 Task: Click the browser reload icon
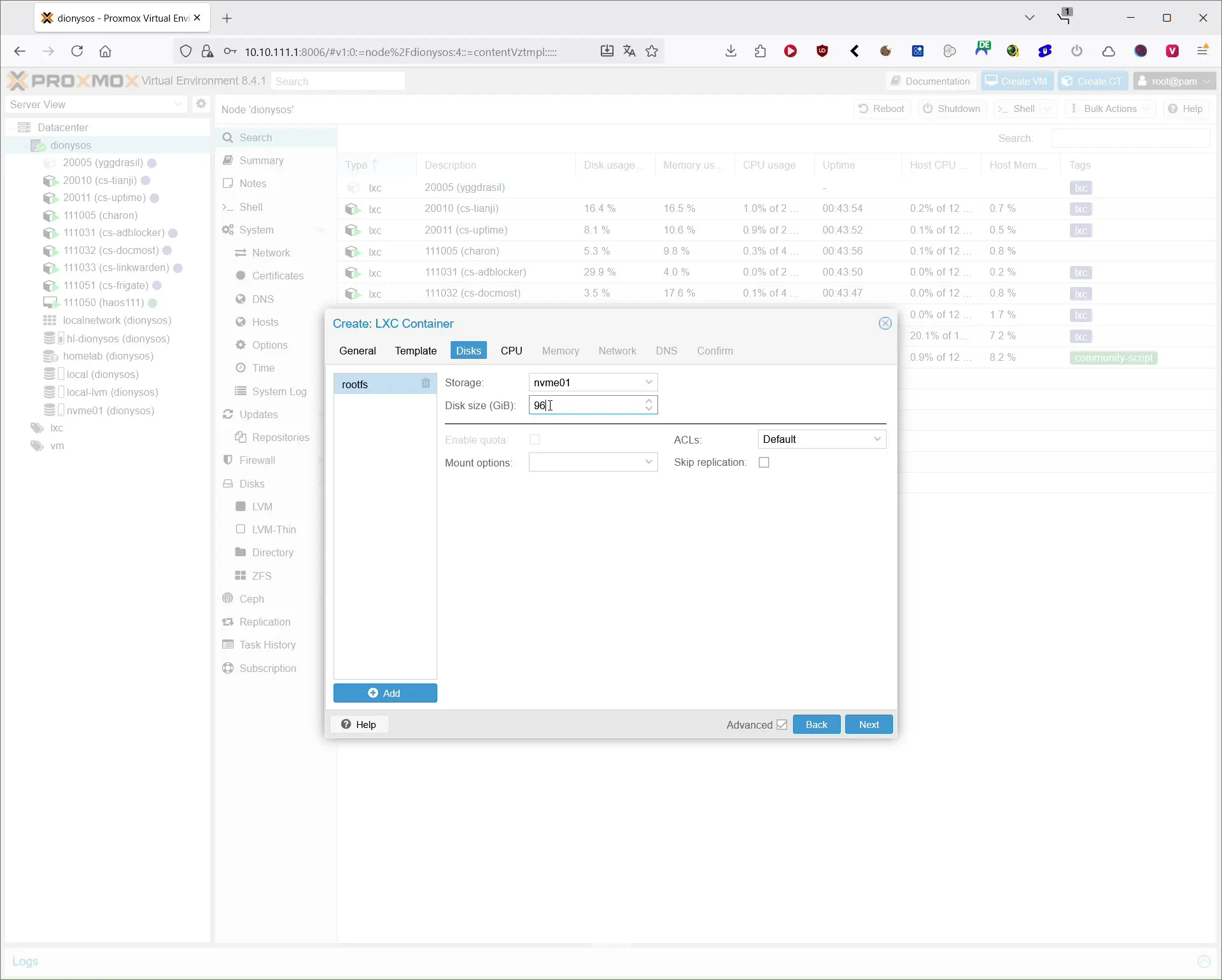(x=77, y=52)
